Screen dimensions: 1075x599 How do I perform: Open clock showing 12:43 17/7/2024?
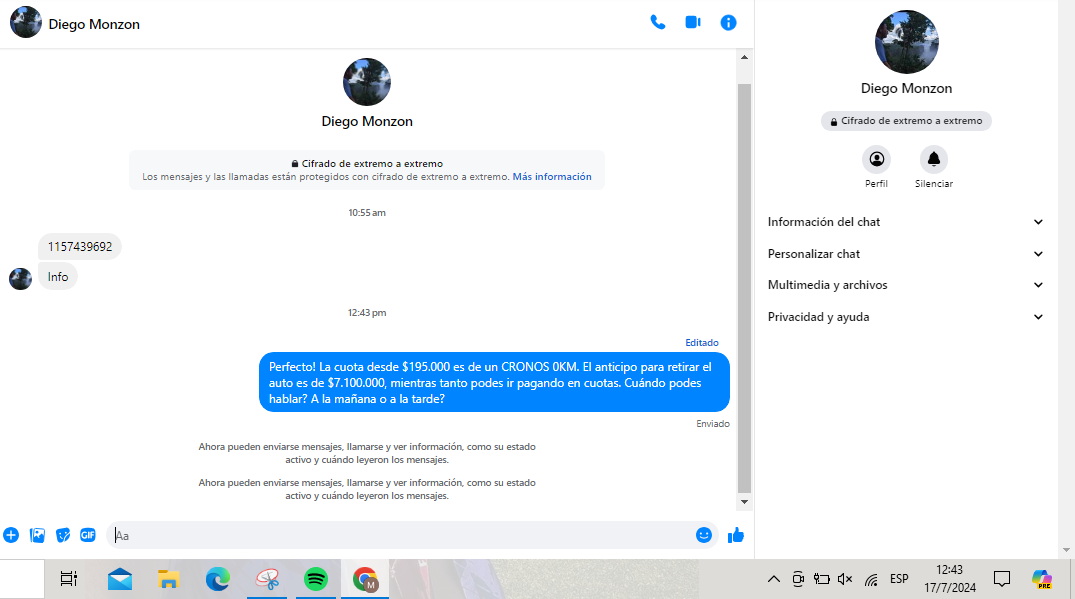pos(950,579)
